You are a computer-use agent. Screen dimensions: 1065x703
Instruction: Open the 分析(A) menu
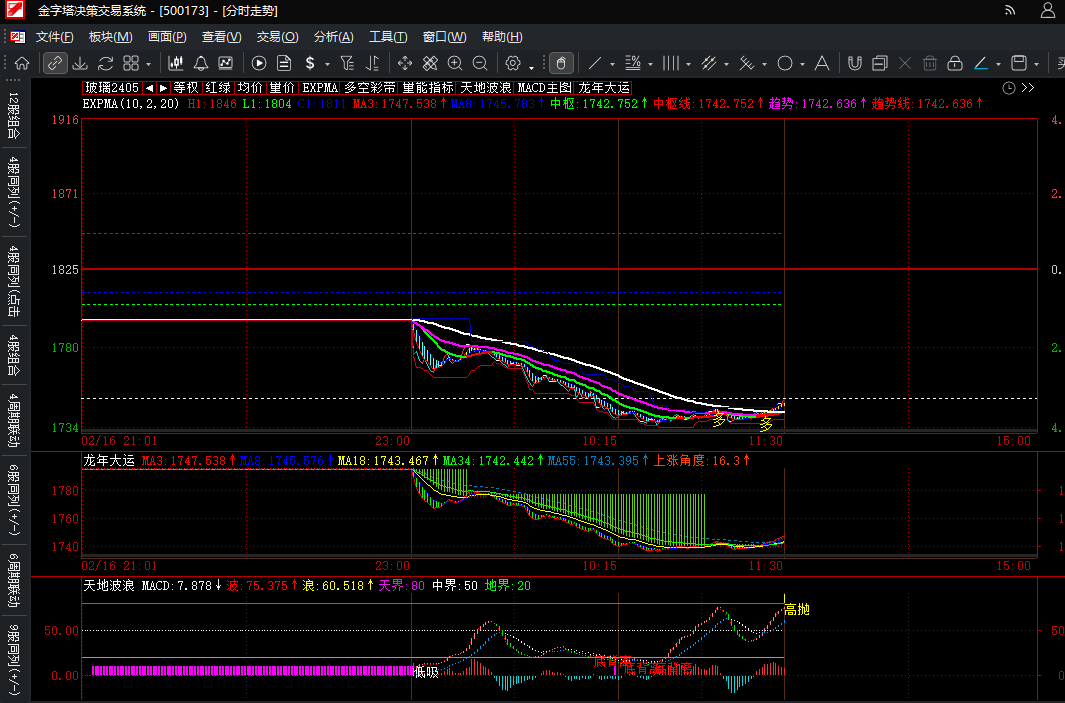pos(333,37)
